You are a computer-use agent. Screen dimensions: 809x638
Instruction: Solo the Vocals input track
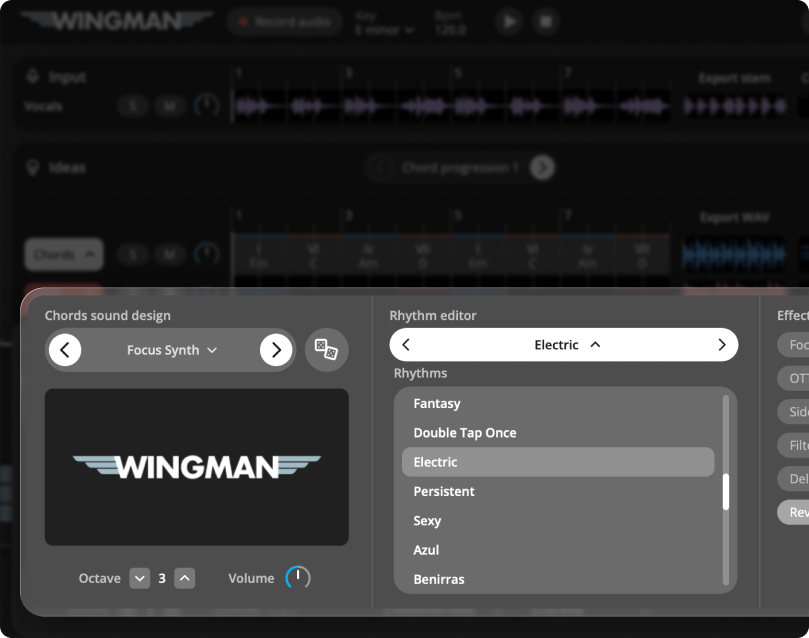[x=133, y=106]
